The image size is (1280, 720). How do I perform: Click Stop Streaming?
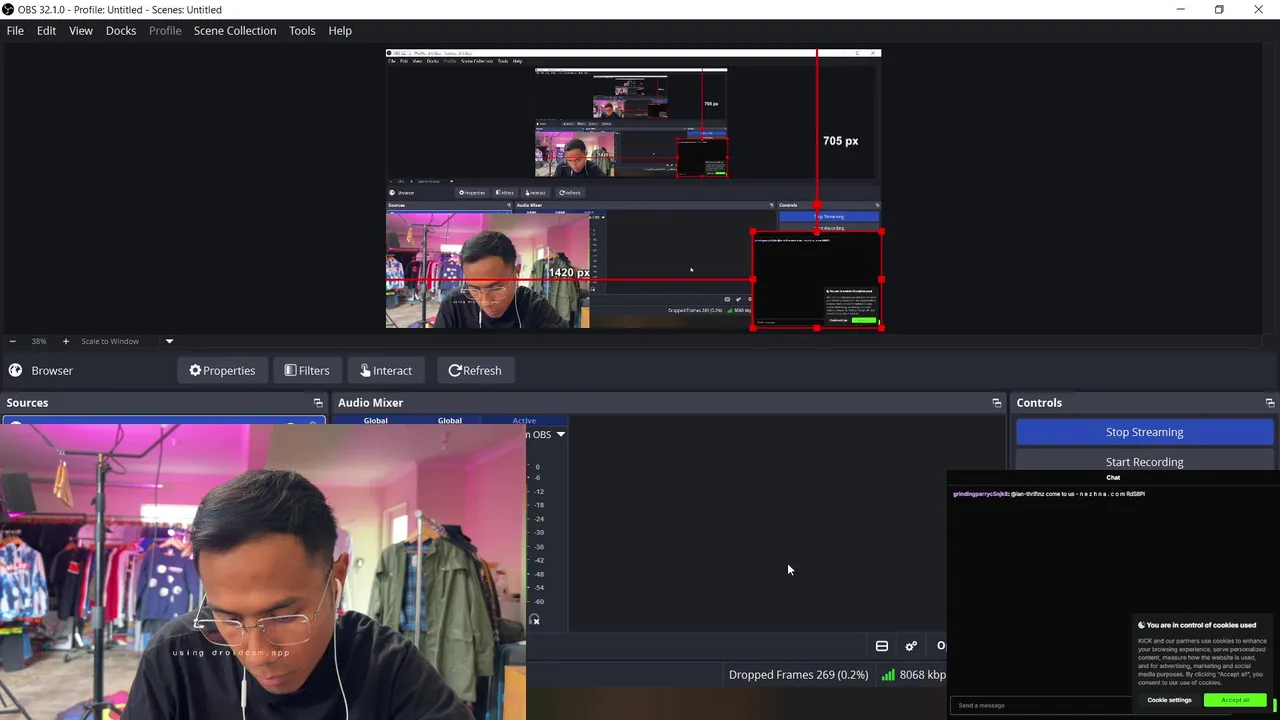click(x=1144, y=432)
